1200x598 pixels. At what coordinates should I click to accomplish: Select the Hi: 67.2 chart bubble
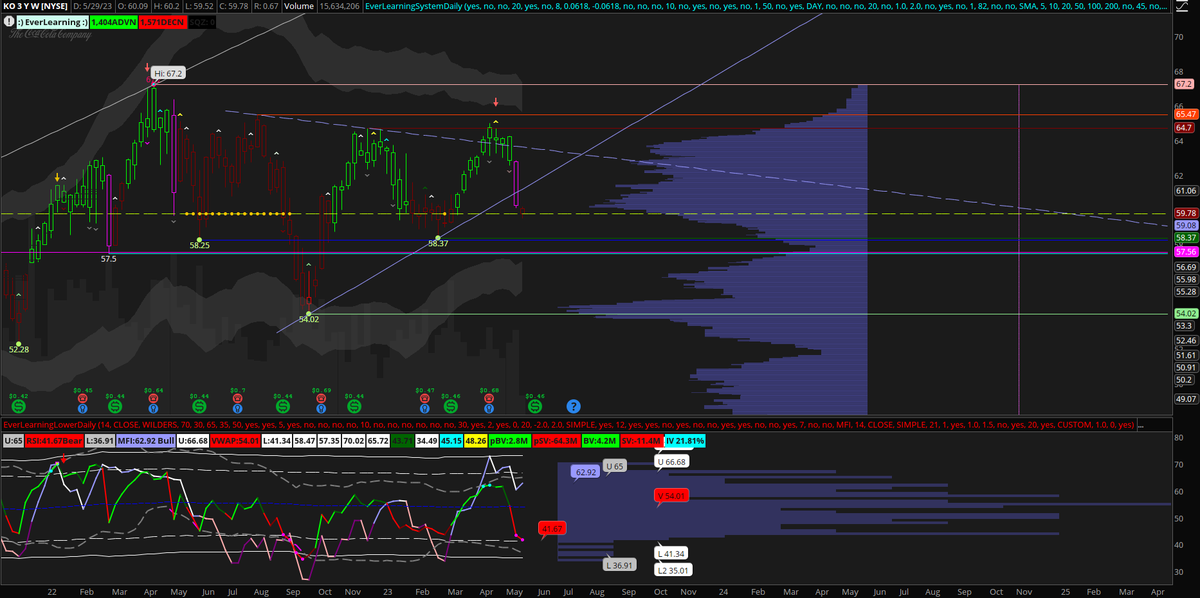tap(168, 73)
